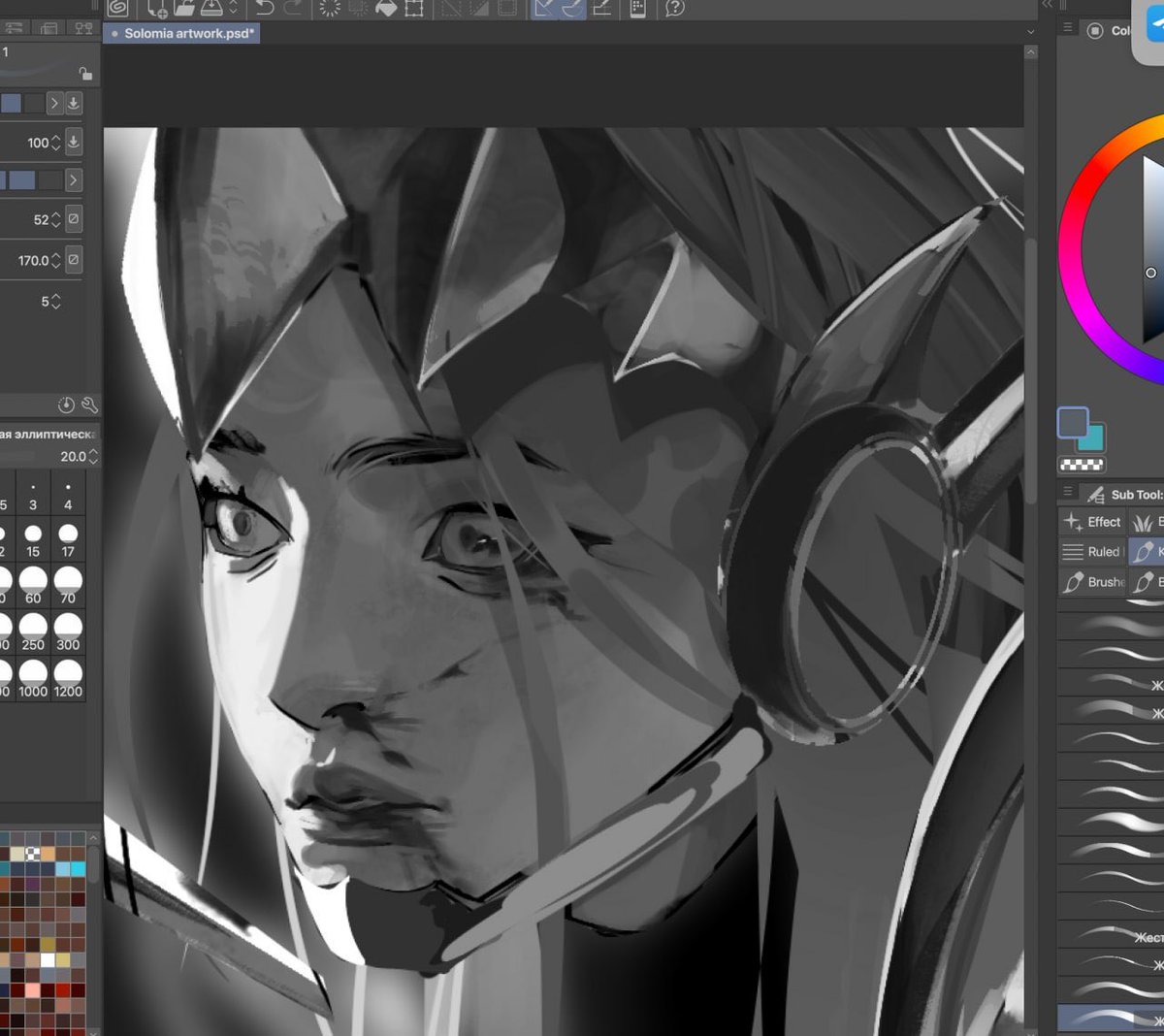Open the Ruled line sub tool group
Viewport: 1164px width, 1036px height.
[x=1092, y=552]
